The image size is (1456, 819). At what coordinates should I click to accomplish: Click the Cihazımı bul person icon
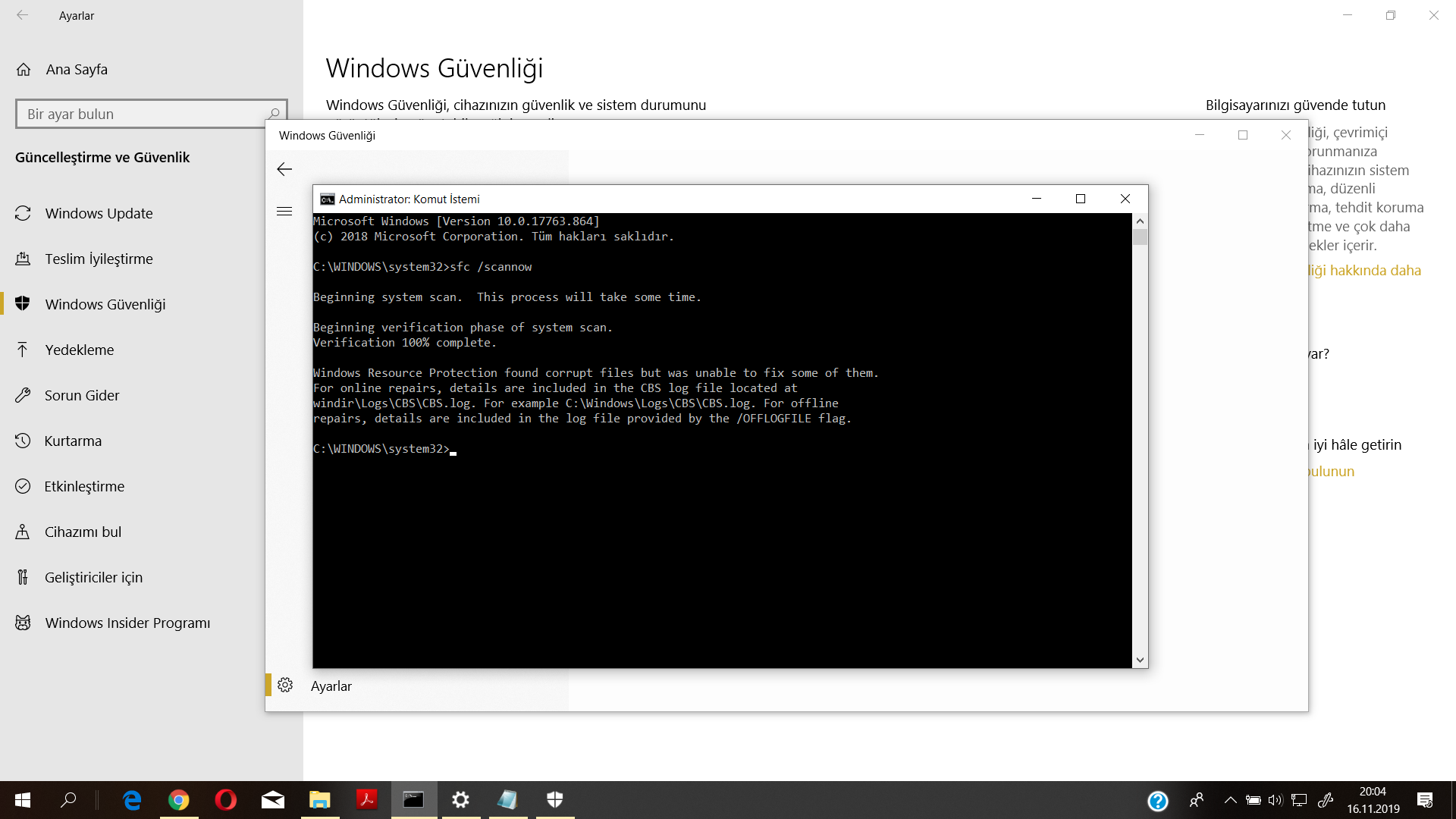23,532
